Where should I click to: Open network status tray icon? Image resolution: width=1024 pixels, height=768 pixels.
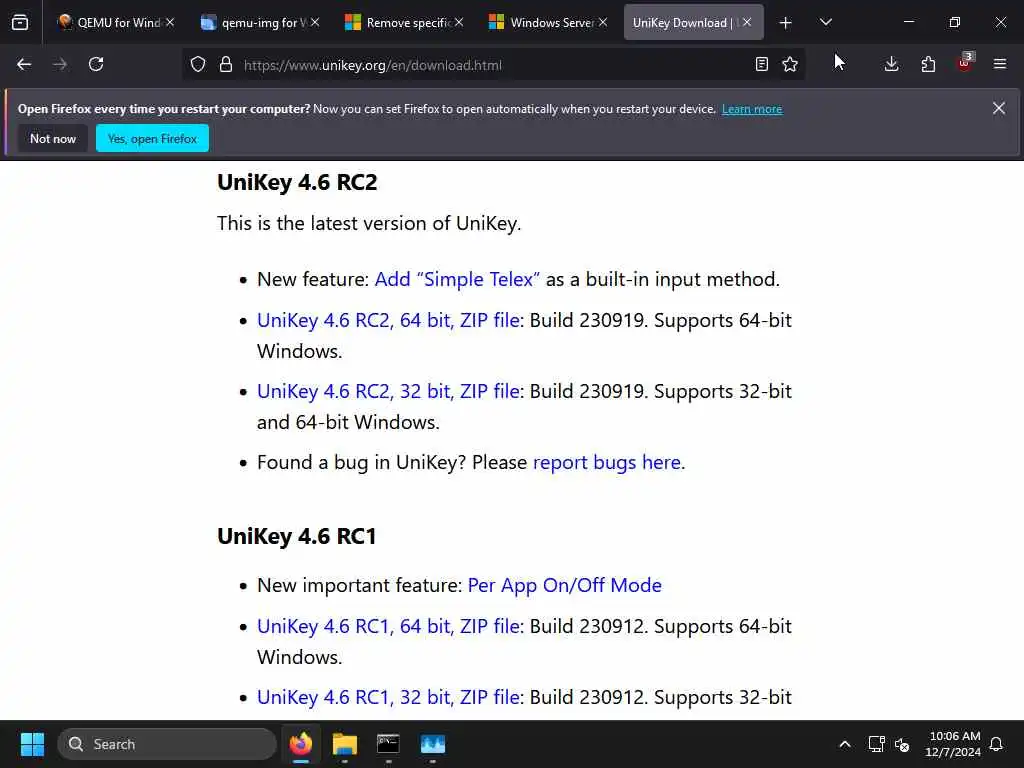point(876,744)
